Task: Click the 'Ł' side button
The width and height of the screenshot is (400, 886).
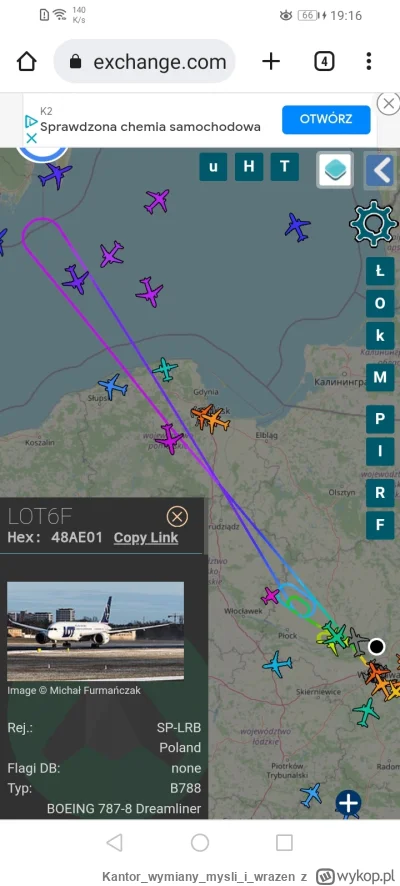Action: click(x=380, y=271)
